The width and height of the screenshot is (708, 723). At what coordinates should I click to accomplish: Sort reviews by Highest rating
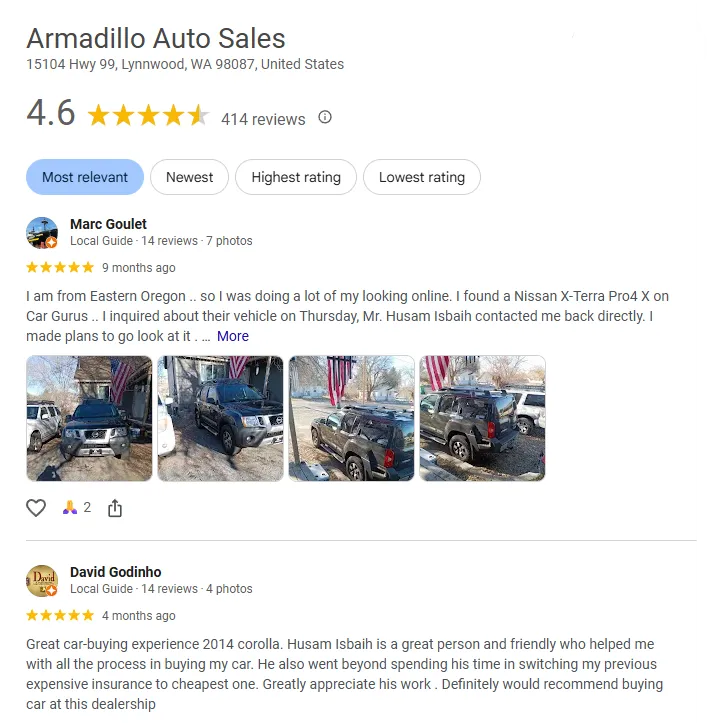(x=296, y=177)
